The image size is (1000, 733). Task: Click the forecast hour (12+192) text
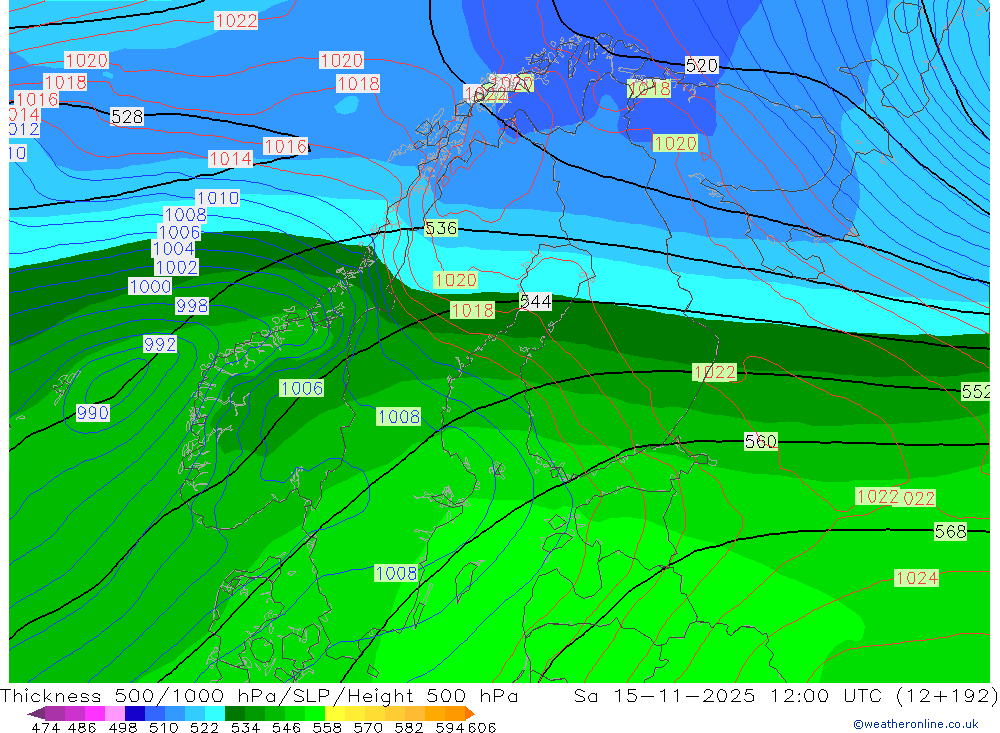946,695
